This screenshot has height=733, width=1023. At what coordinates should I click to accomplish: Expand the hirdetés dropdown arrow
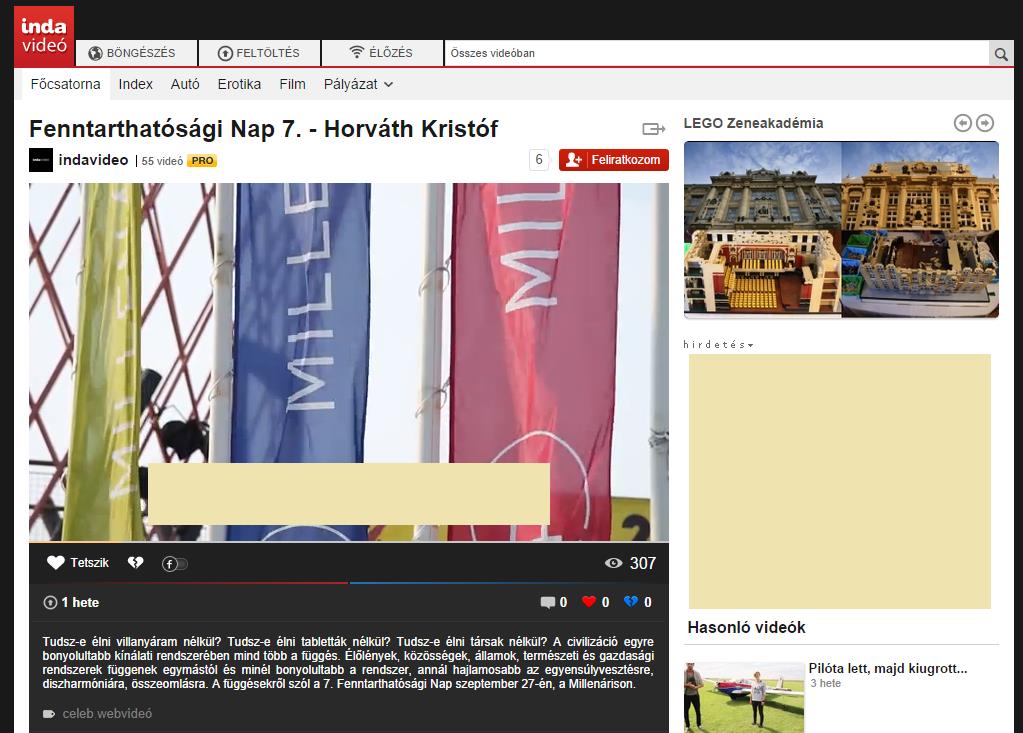(750, 345)
